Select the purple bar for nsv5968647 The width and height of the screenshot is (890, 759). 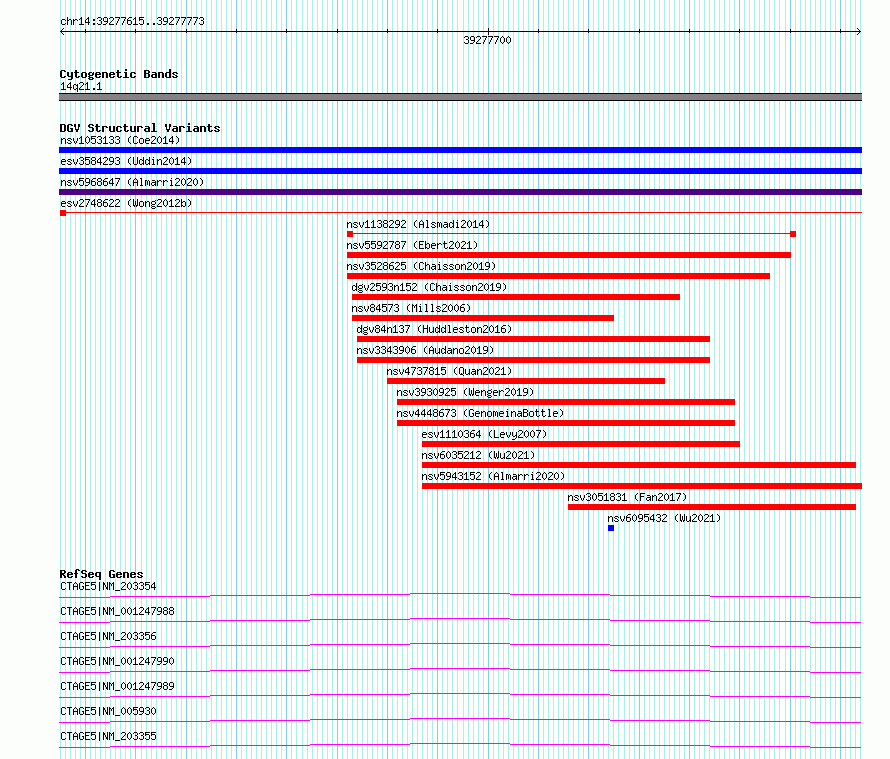pos(460,192)
